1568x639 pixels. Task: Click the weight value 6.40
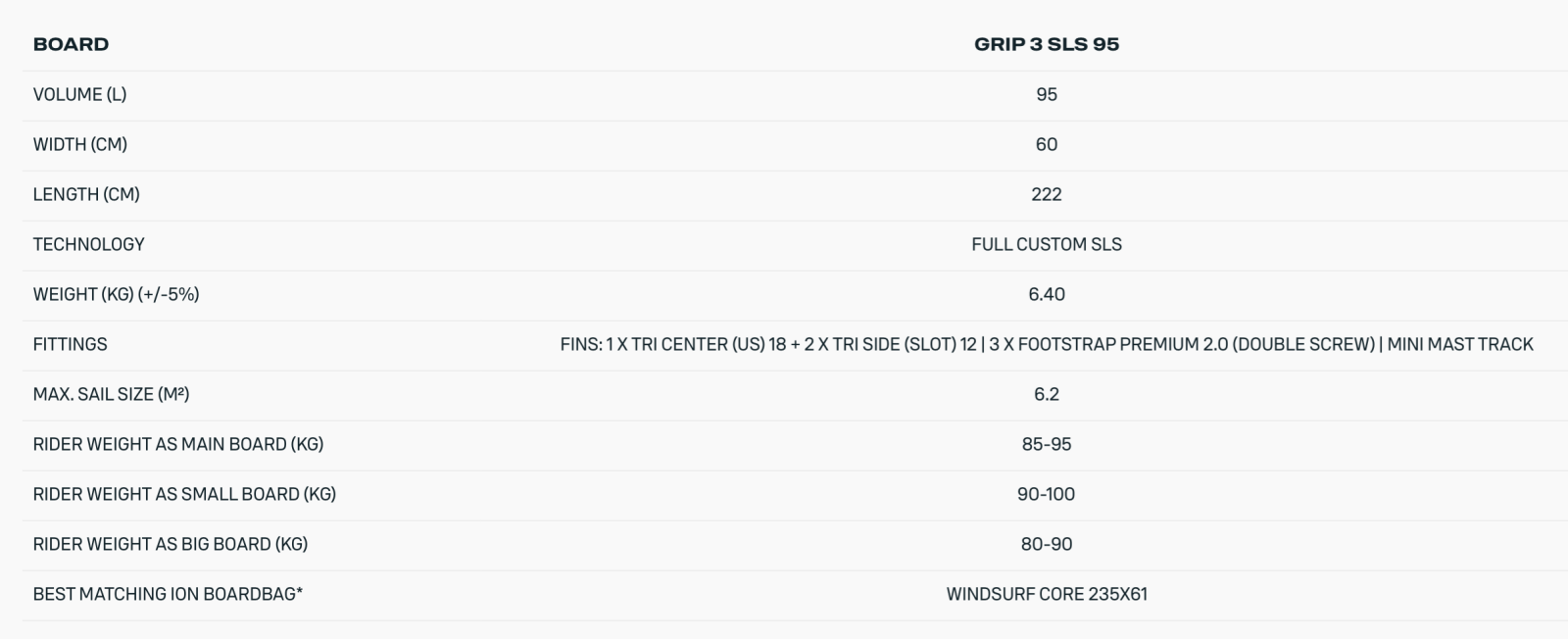click(1046, 294)
